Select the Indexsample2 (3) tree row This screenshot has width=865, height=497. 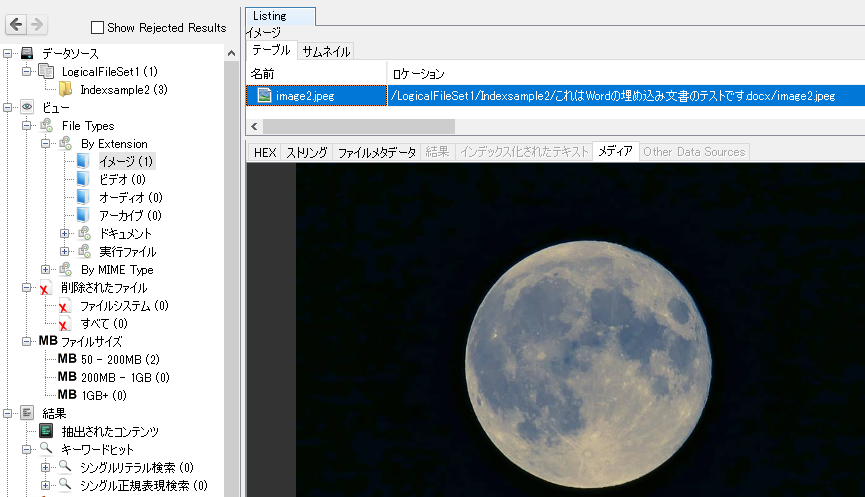124,89
